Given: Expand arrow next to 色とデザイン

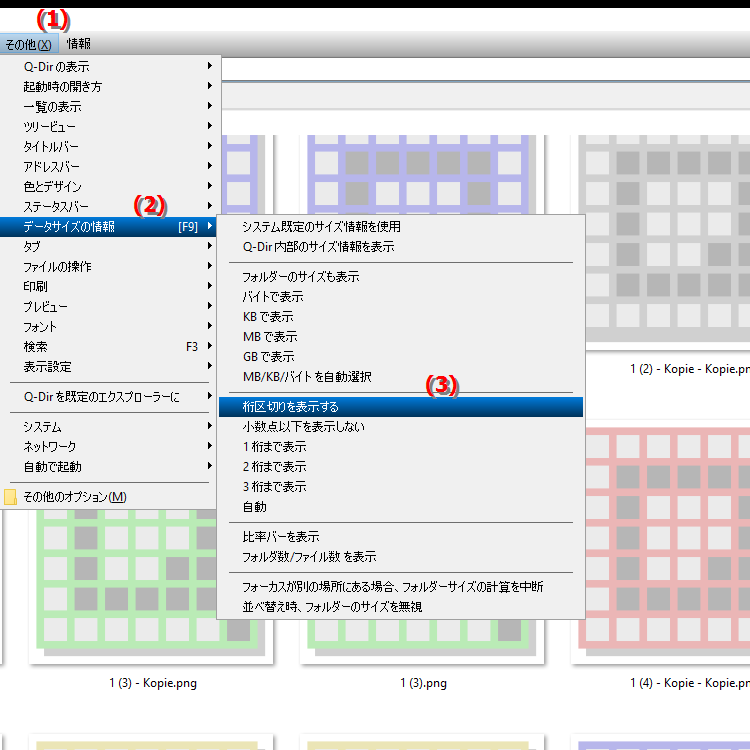Looking at the screenshot, I should point(210,186).
